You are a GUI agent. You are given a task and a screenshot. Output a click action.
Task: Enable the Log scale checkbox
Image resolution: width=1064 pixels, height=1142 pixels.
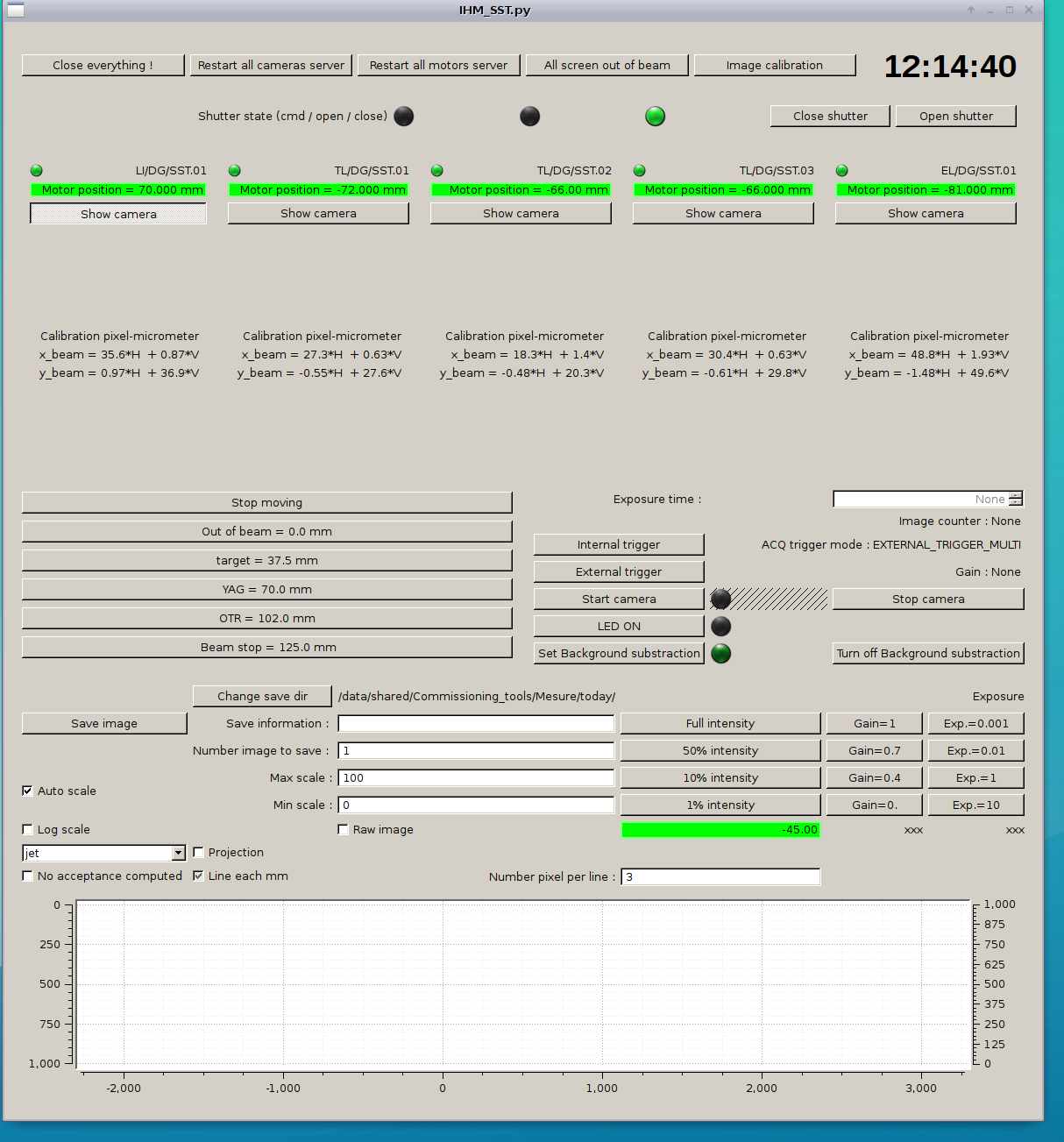click(x=27, y=829)
